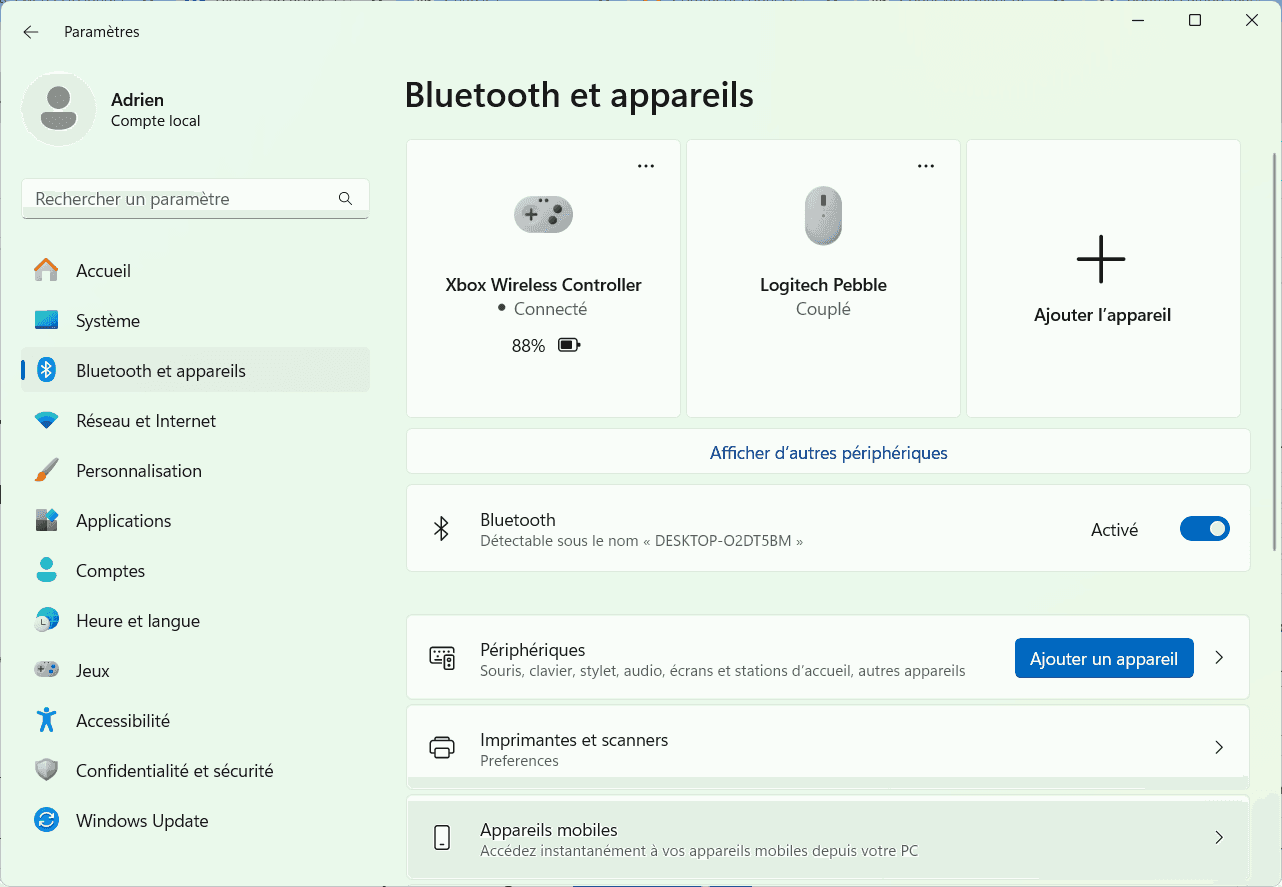Open Adrien Compte local profile
This screenshot has width=1282, height=887.
click(x=111, y=109)
